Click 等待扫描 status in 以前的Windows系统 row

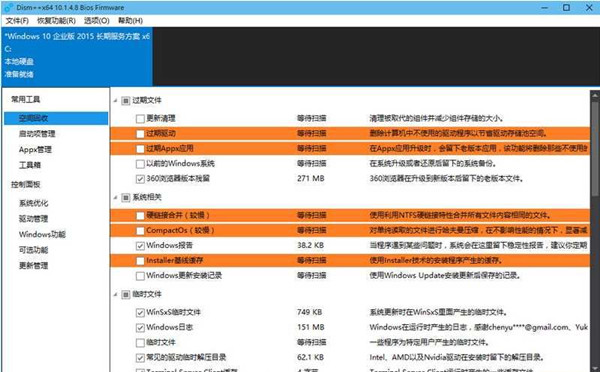click(312, 164)
